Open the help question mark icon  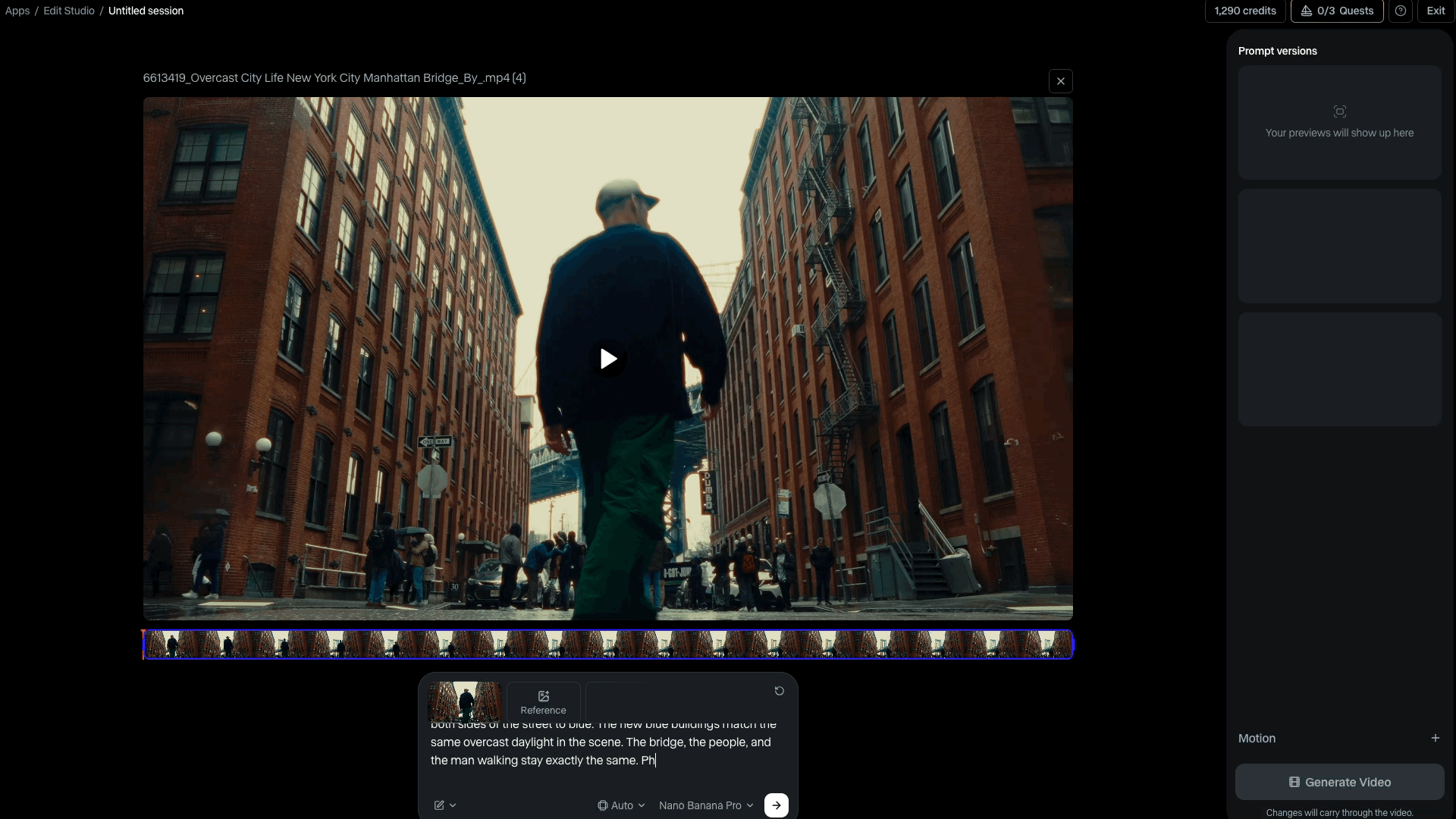tap(1401, 11)
